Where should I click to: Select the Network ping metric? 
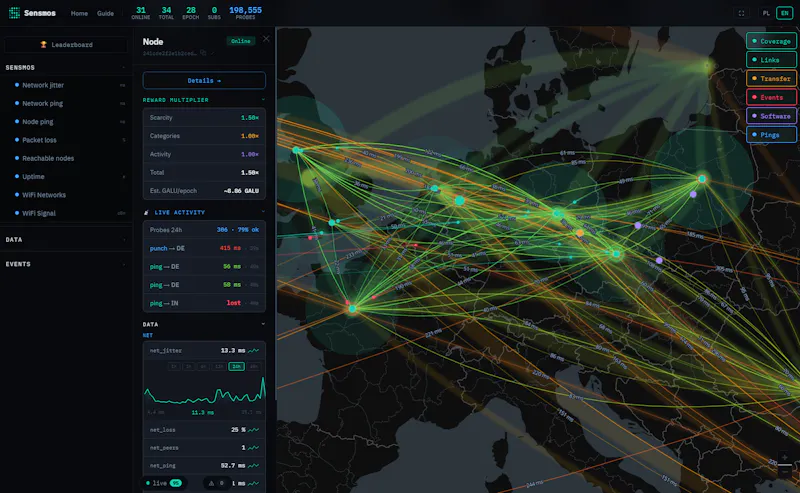coord(66,103)
